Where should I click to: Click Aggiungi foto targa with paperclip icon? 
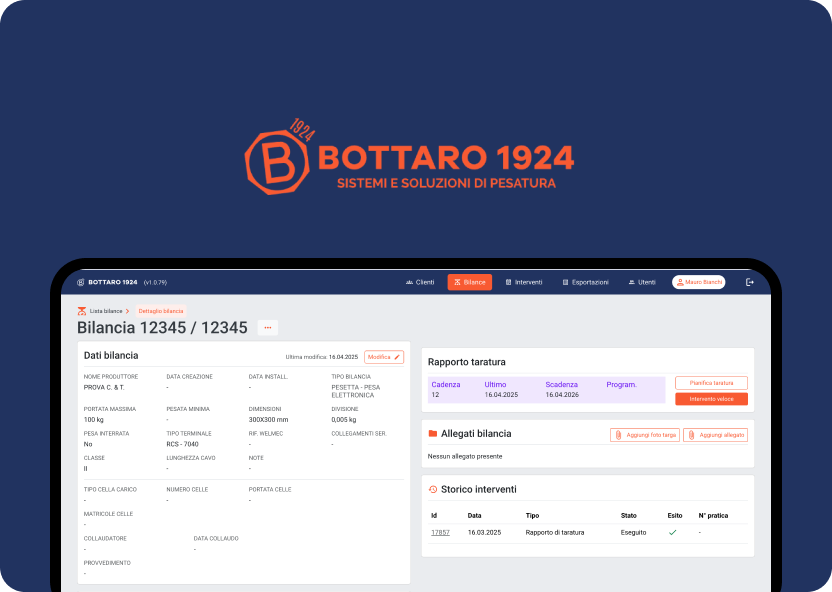[645, 434]
